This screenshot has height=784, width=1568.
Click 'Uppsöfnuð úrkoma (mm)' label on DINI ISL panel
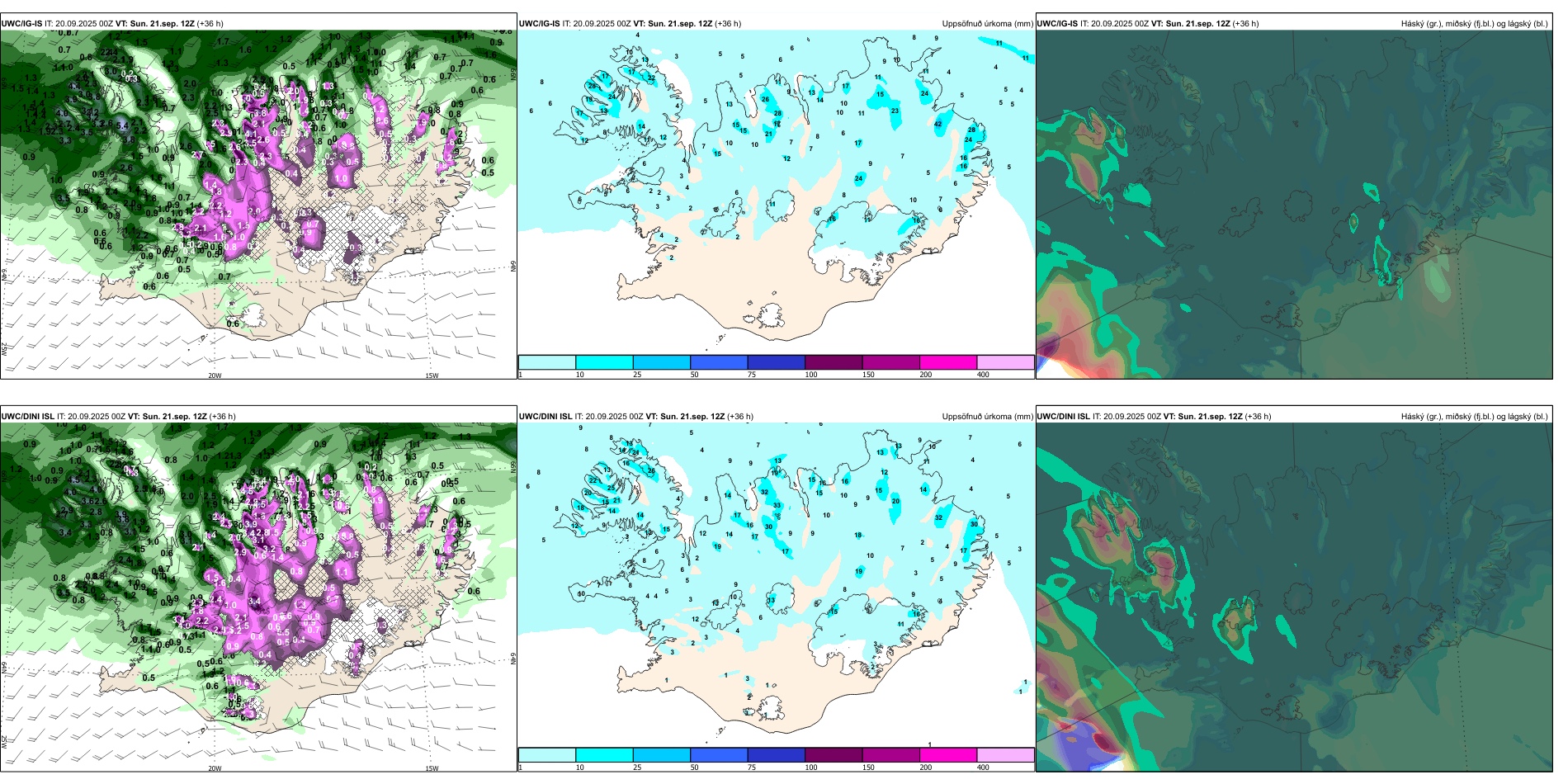987,417
